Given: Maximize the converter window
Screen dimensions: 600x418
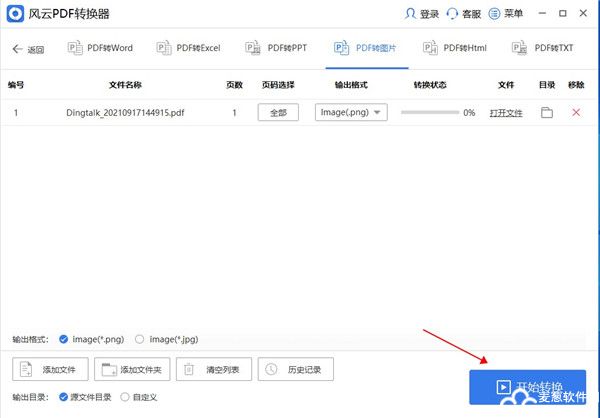Looking at the screenshot, I should point(562,13).
